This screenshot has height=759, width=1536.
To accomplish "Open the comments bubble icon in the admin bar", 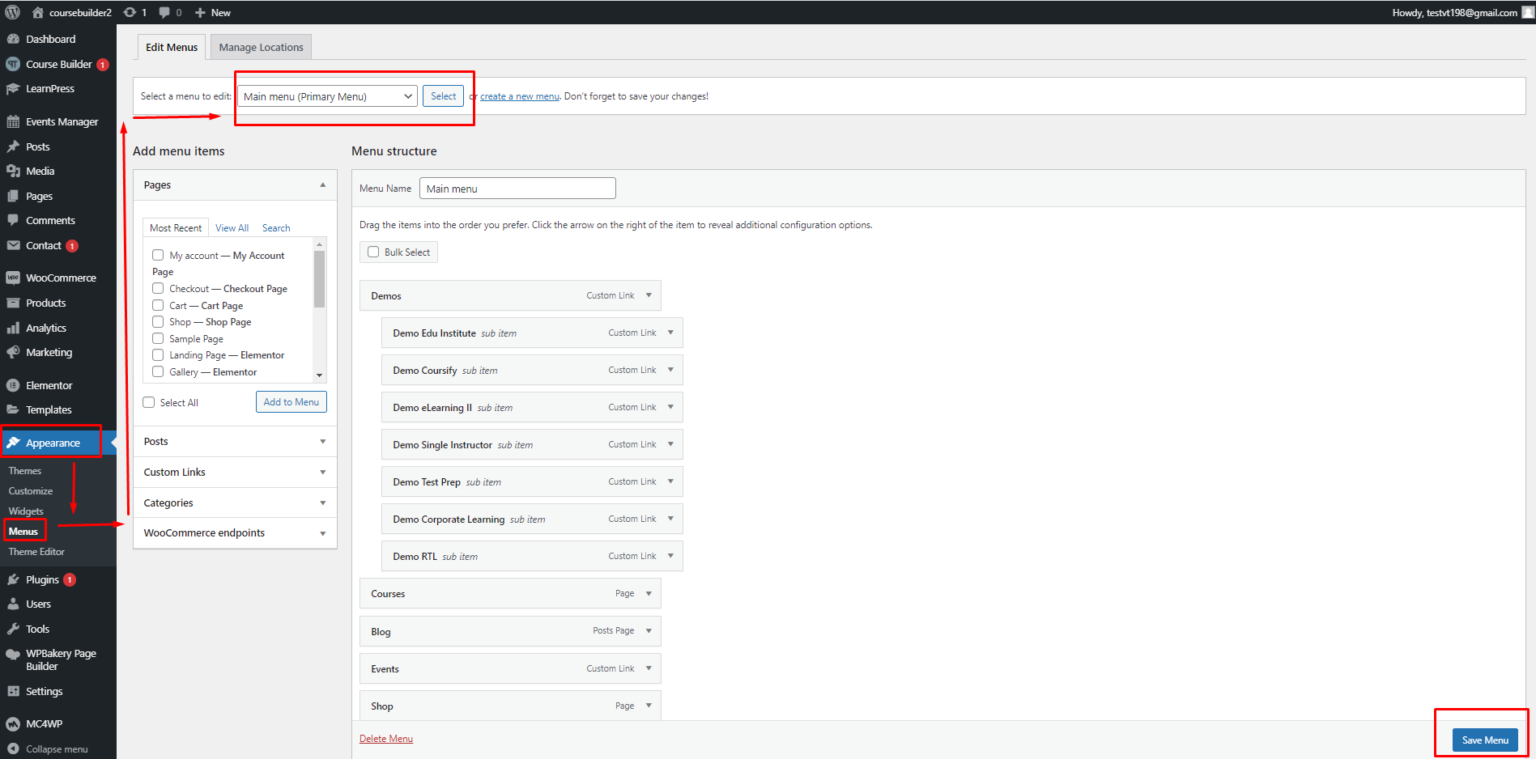I will point(164,12).
